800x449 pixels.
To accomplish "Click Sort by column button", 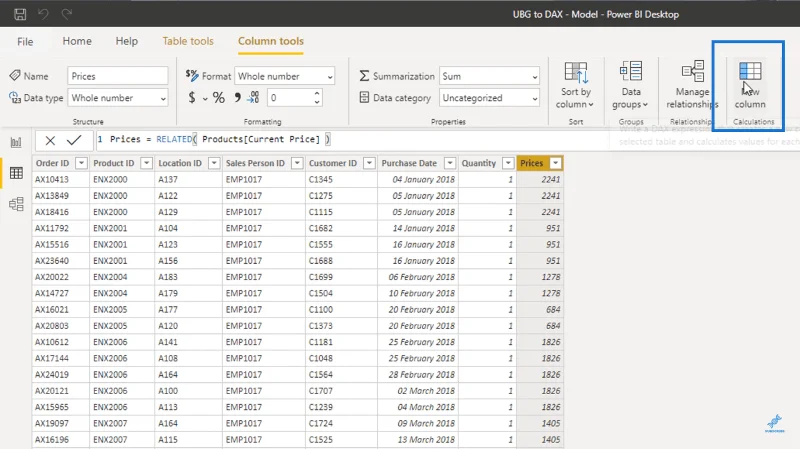I will pyautogui.click(x=576, y=85).
